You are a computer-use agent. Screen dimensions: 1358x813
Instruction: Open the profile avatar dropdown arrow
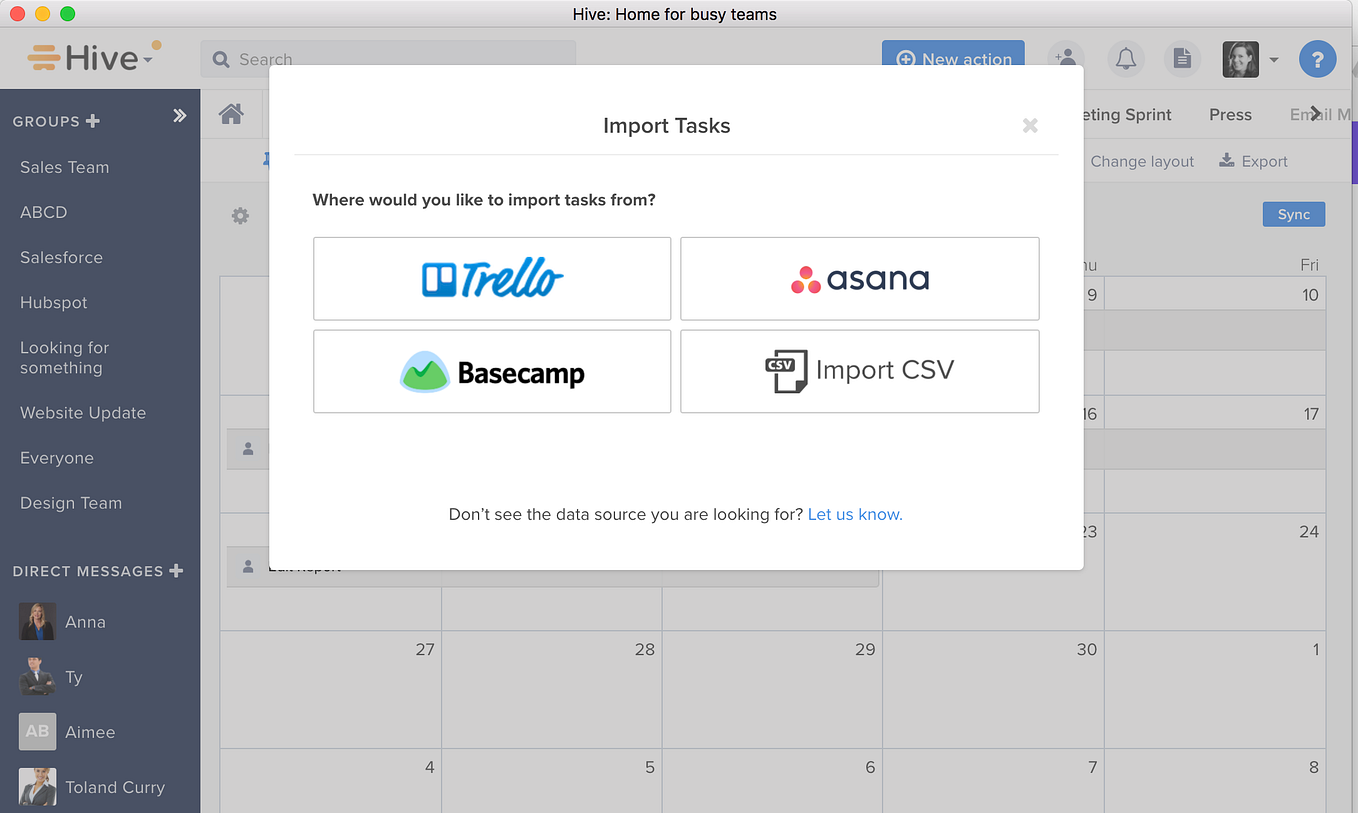[1274, 59]
